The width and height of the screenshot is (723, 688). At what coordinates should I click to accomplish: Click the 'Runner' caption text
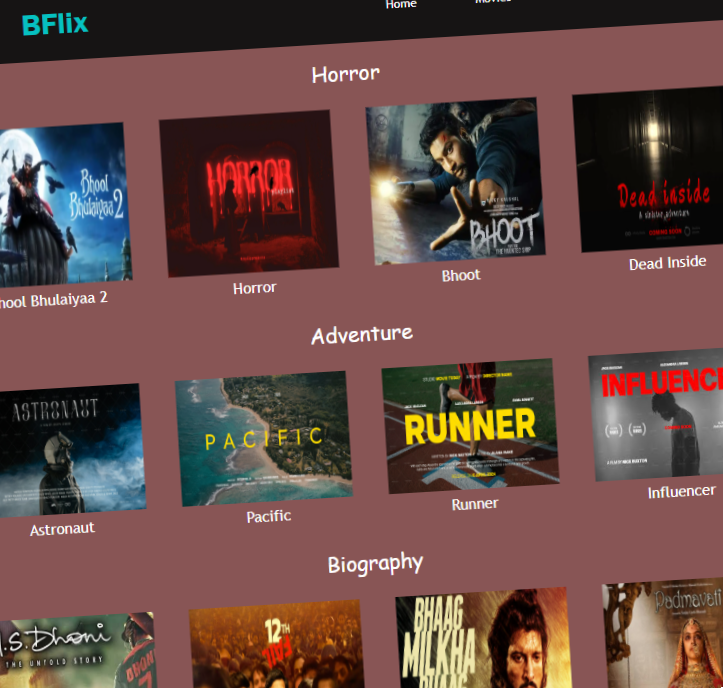(x=475, y=504)
